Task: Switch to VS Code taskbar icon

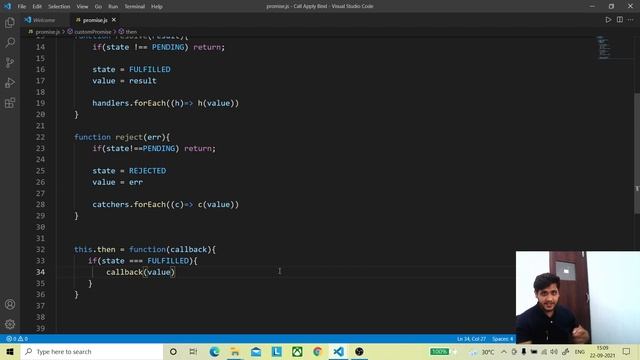Action: (x=338, y=351)
